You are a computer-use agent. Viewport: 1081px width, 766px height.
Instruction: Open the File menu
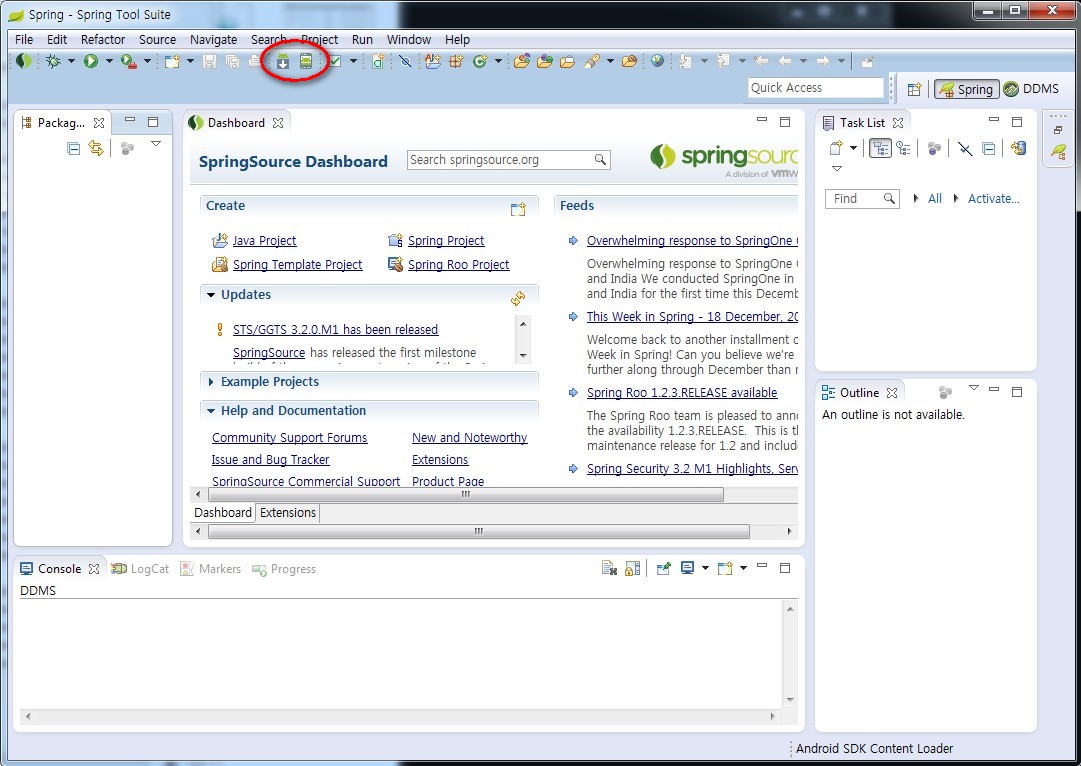point(24,39)
